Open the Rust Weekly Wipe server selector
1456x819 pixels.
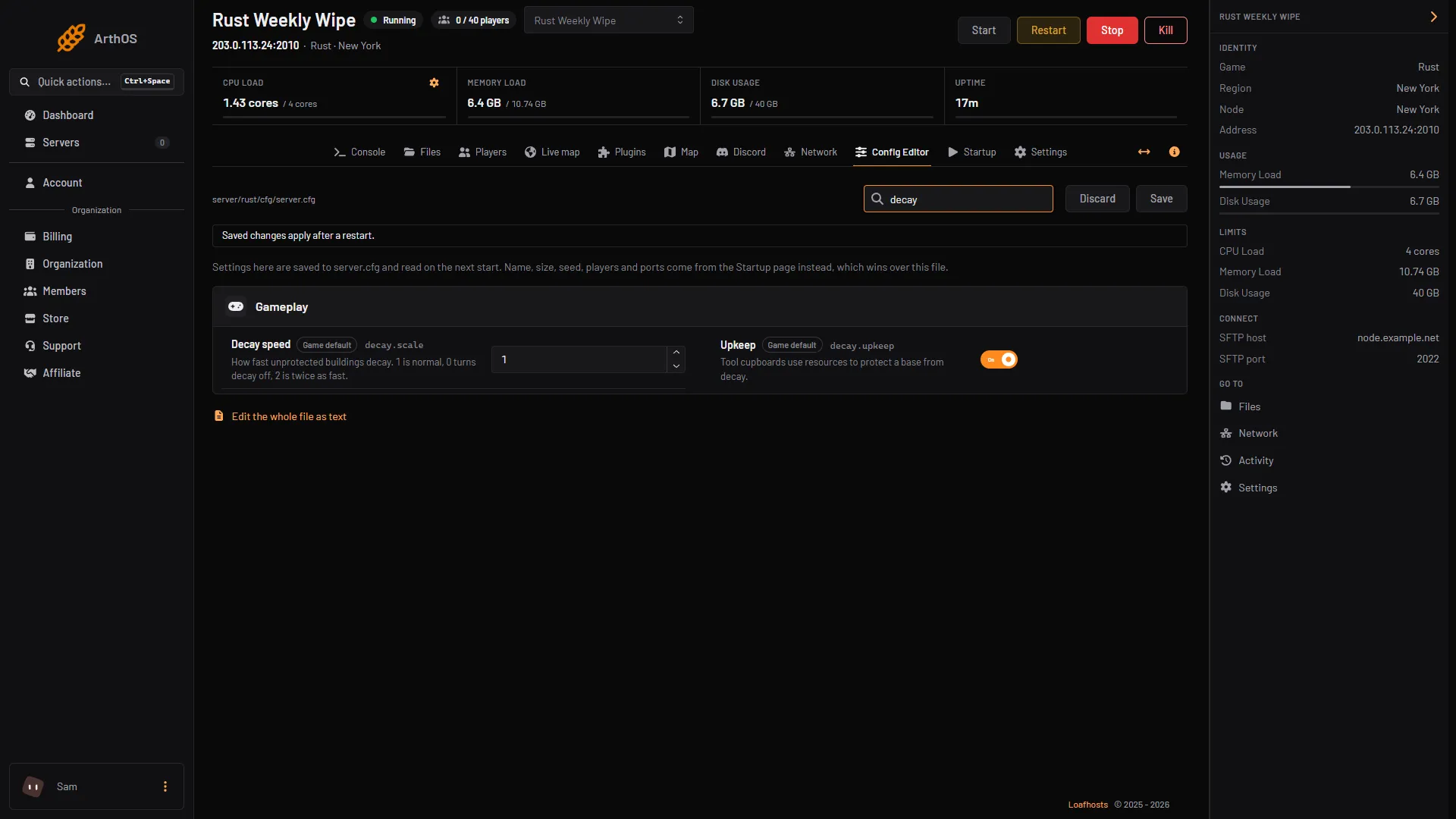coord(608,20)
